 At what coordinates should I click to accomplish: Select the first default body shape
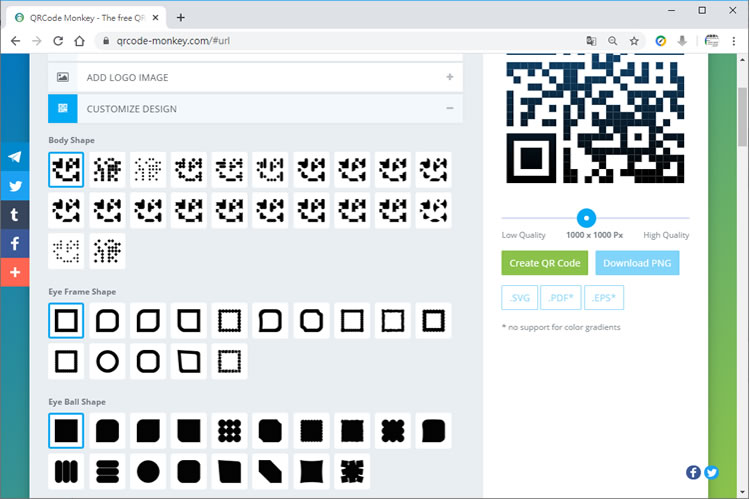click(66, 169)
